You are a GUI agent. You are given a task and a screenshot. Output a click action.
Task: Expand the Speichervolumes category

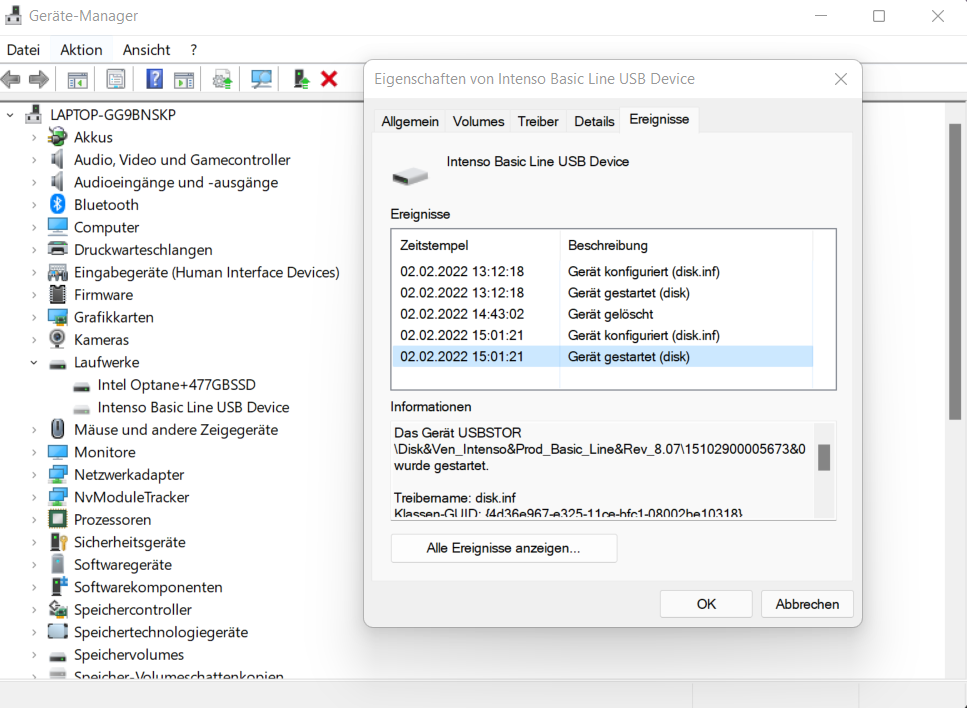pos(34,654)
